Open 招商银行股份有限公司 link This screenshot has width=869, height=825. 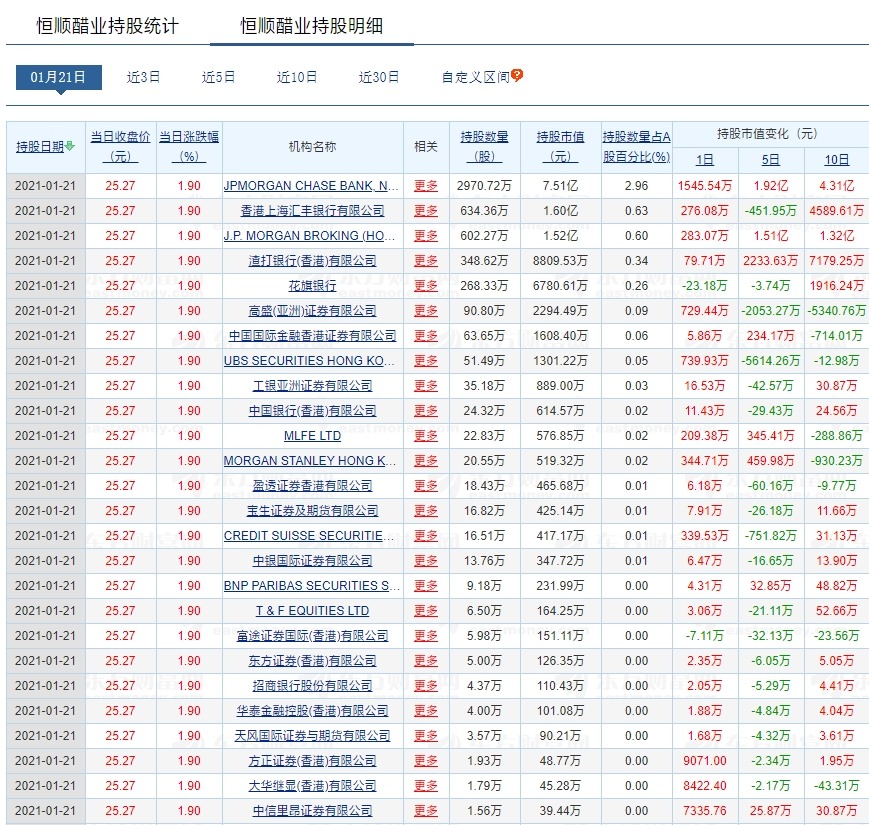(313, 686)
